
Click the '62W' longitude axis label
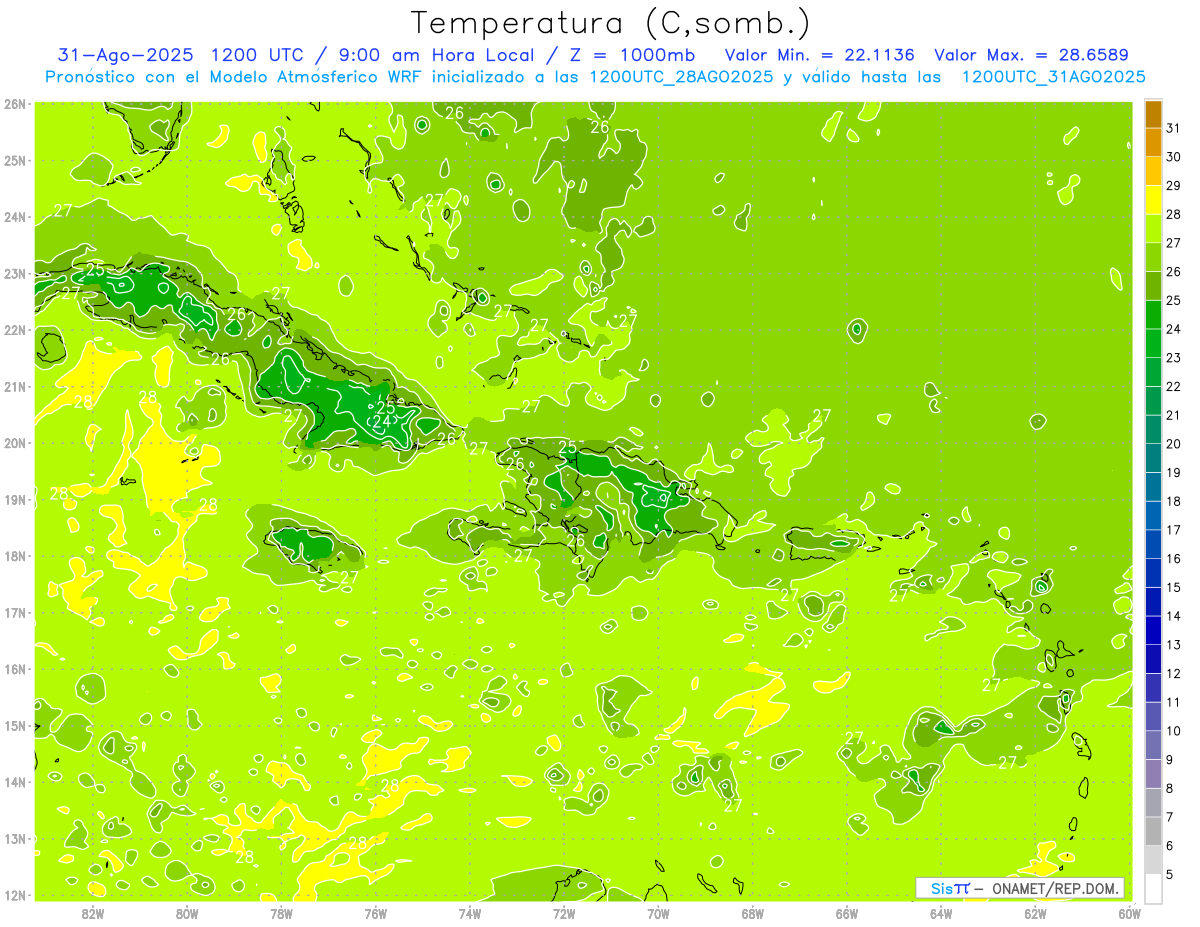coord(1035,914)
